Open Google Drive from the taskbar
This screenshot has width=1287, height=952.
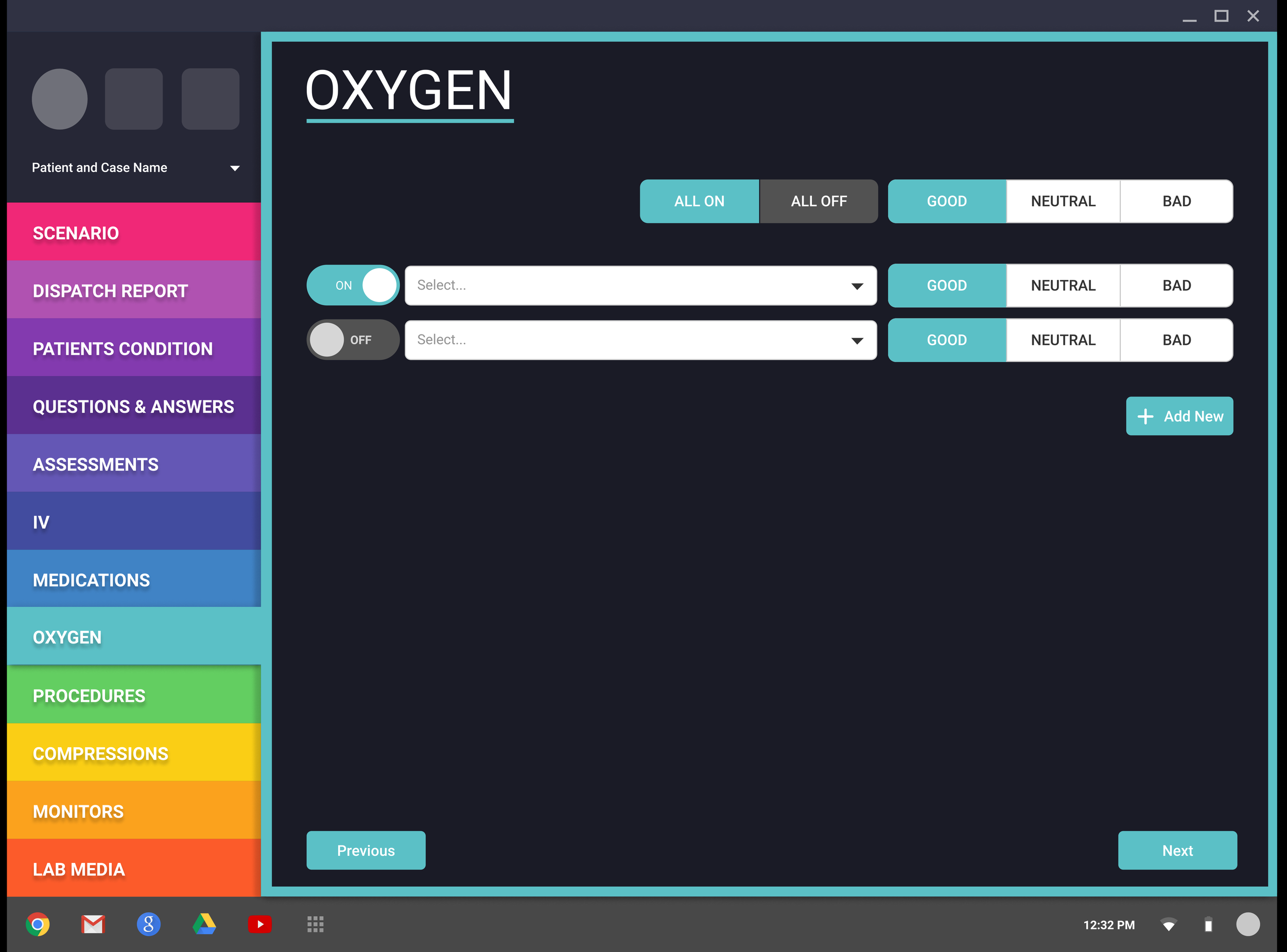204,924
